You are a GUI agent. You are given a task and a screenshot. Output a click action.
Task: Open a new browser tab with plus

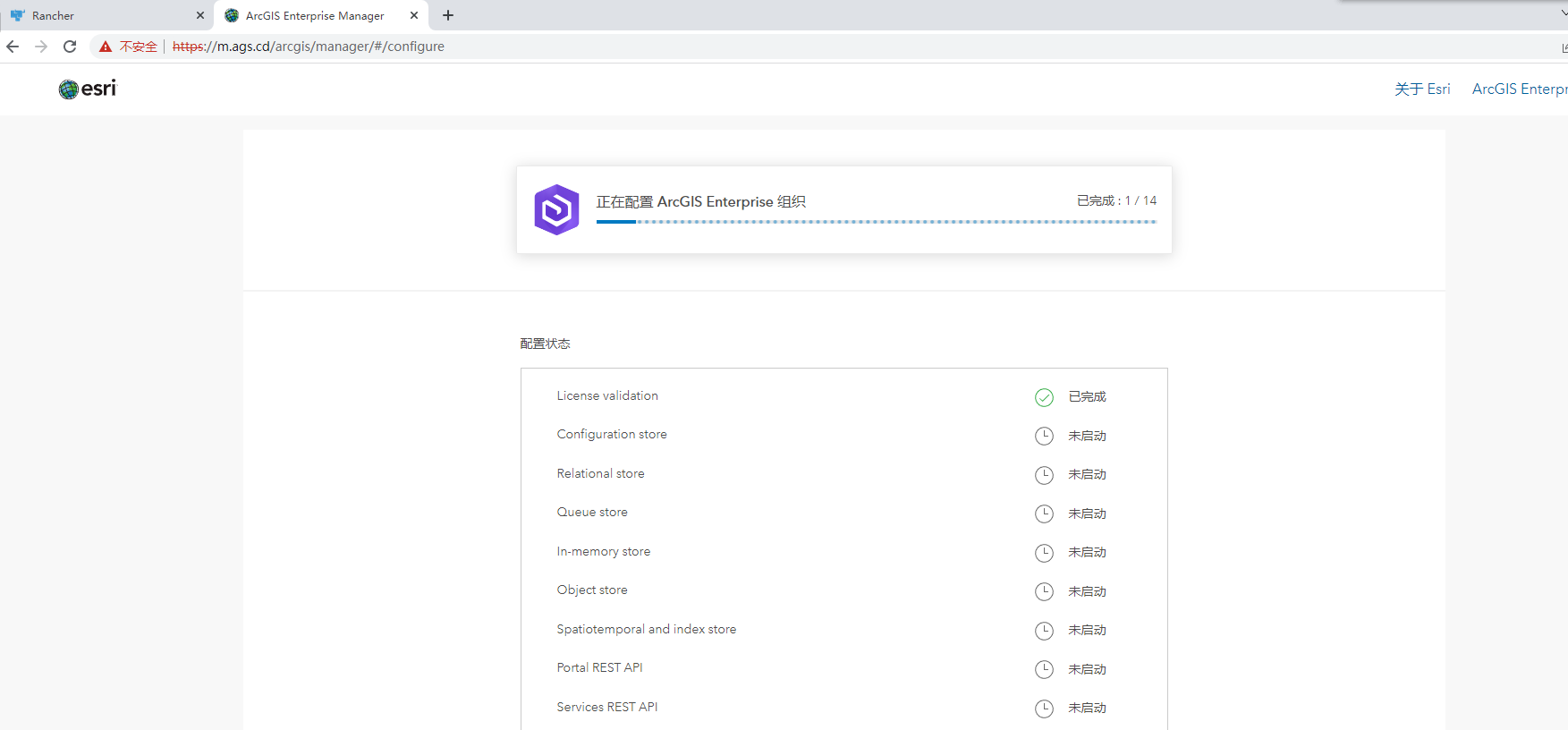[x=448, y=15]
